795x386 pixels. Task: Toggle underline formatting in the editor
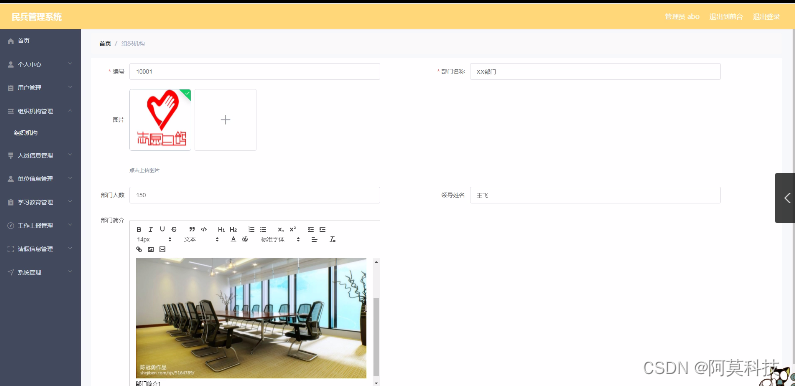pyautogui.click(x=162, y=229)
